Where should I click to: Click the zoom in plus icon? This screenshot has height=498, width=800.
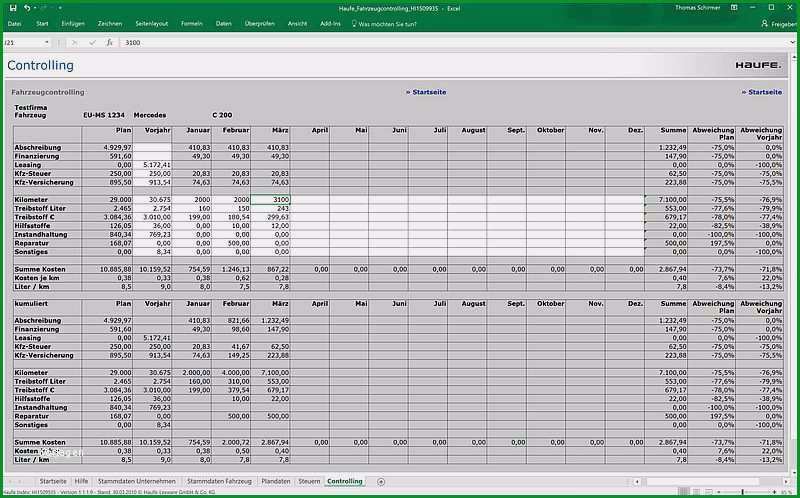click(774, 492)
